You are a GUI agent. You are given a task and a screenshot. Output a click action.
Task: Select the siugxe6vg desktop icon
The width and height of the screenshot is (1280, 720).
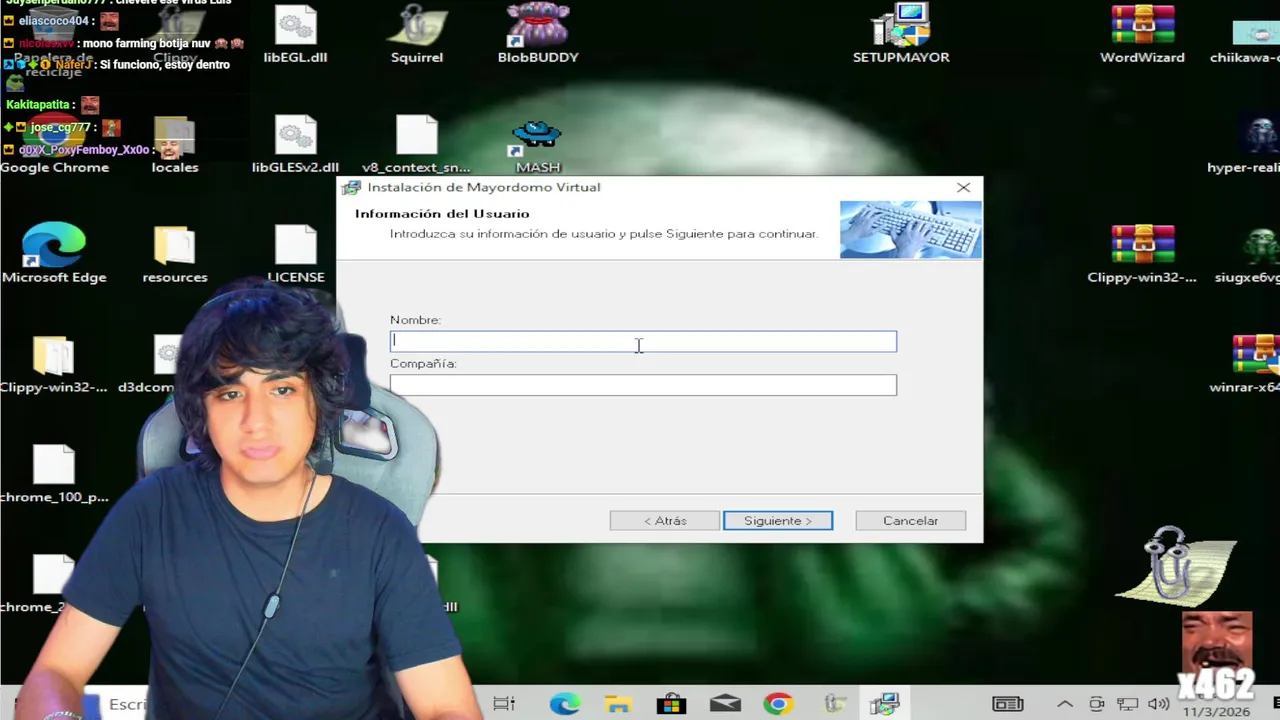(x=1248, y=255)
